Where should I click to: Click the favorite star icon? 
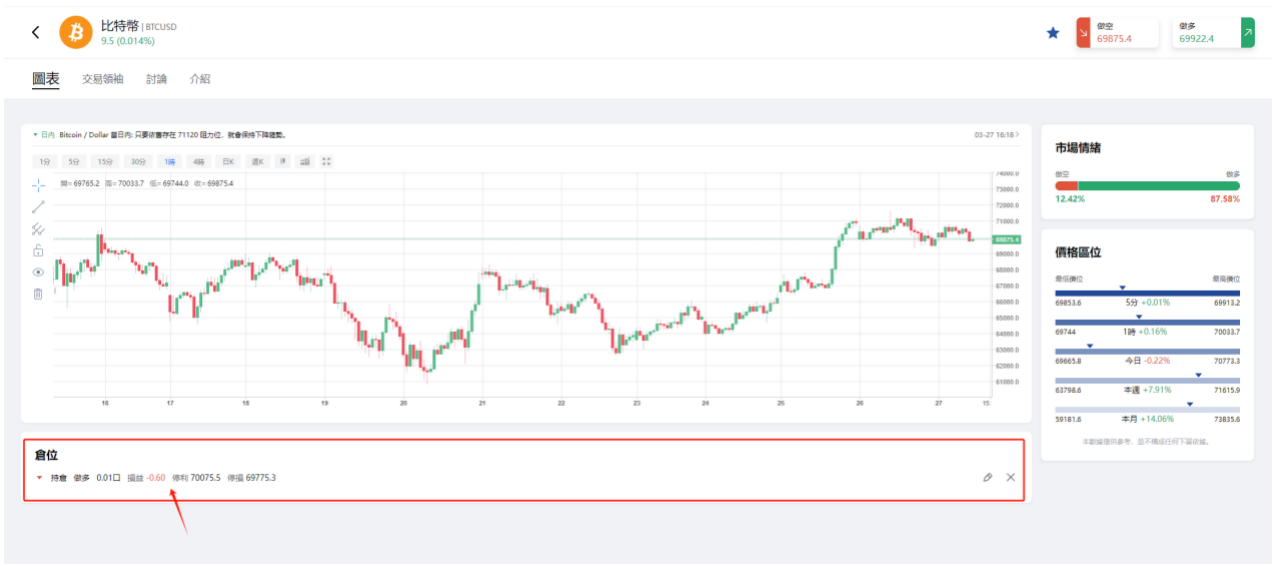1052,33
